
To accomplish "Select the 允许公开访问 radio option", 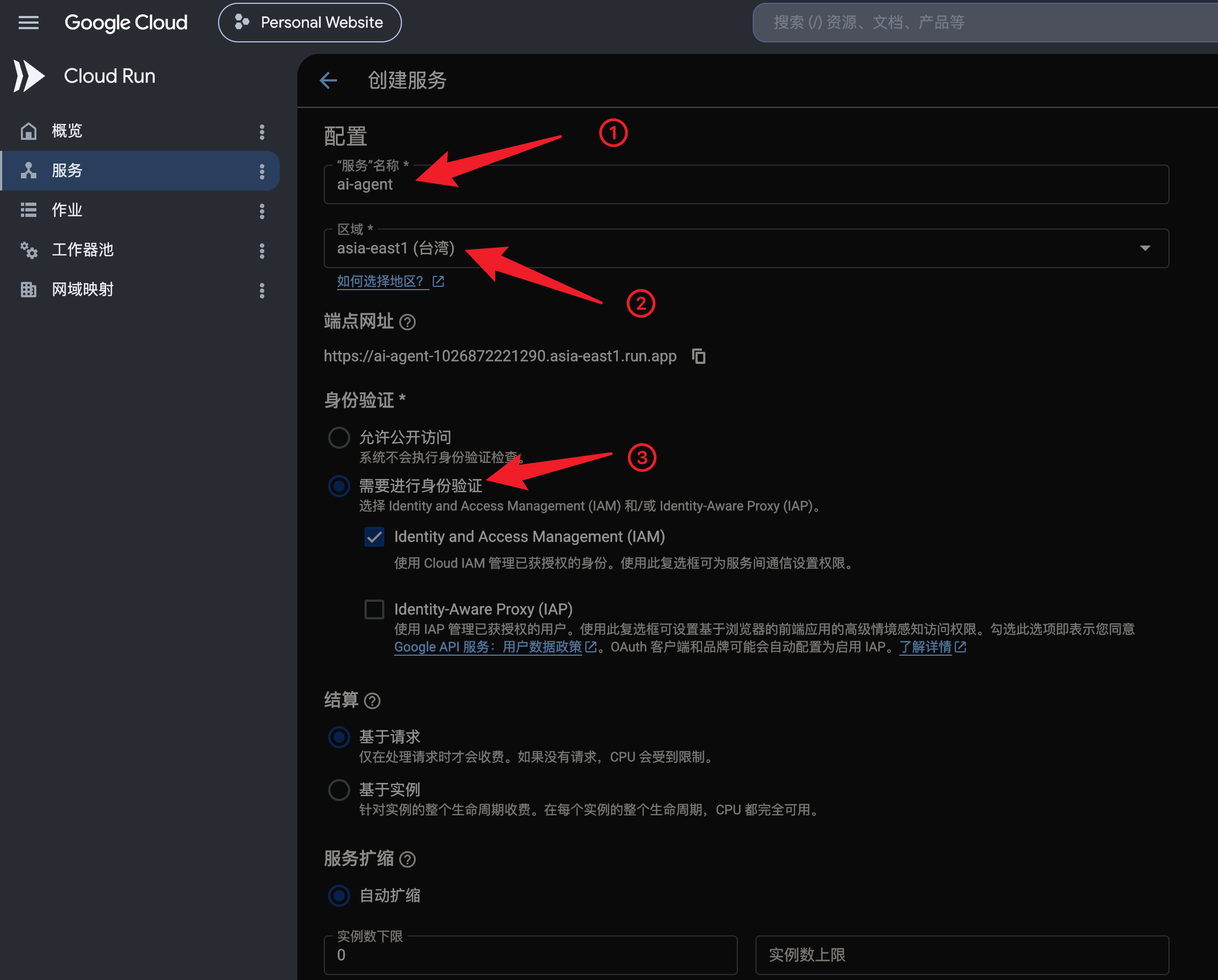I will (339, 438).
